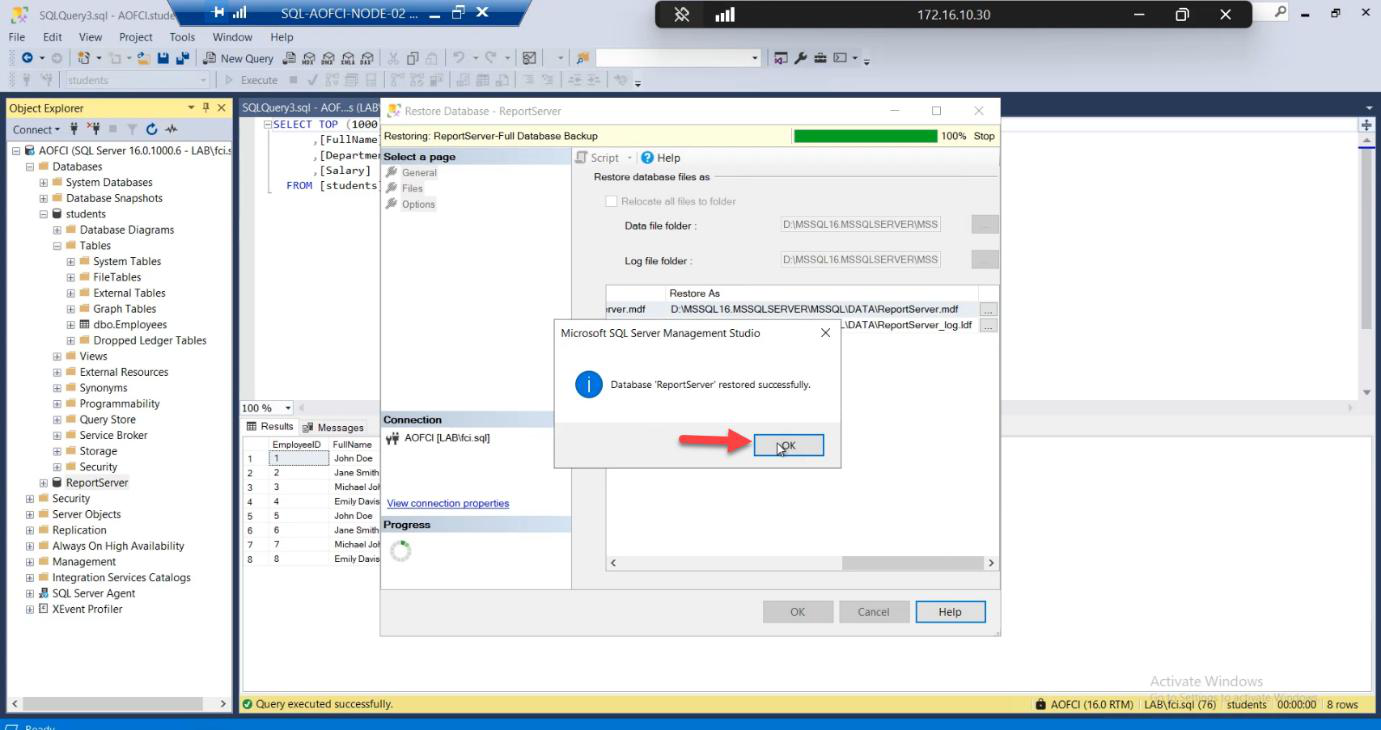Click the Activity/debug wrench toolbar icon
This screenshot has width=1381, height=730.
click(803, 59)
